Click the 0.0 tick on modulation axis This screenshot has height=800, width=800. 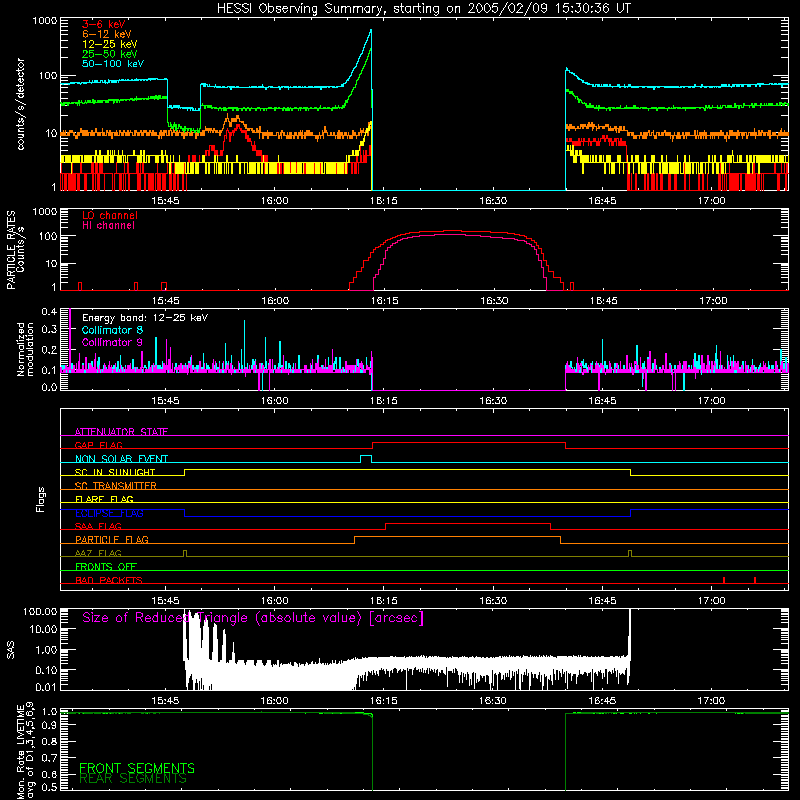[x=49, y=387]
